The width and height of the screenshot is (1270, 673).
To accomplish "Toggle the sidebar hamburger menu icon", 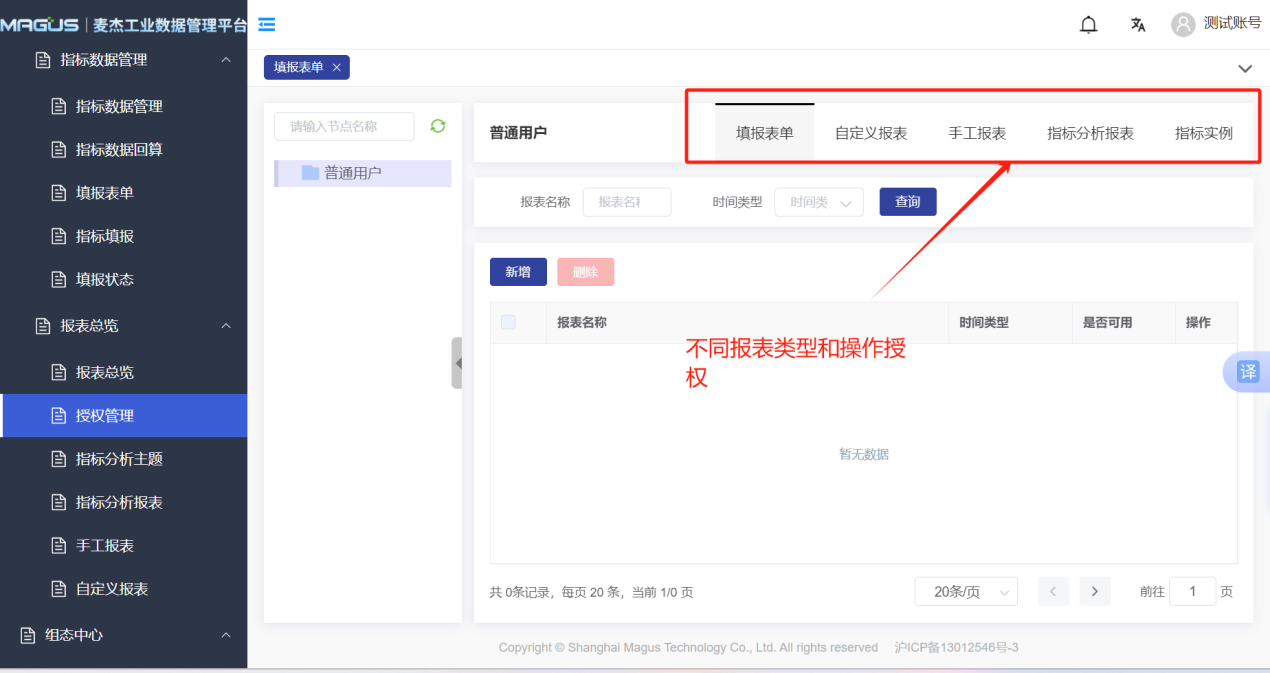I will pyautogui.click(x=267, y=25).
